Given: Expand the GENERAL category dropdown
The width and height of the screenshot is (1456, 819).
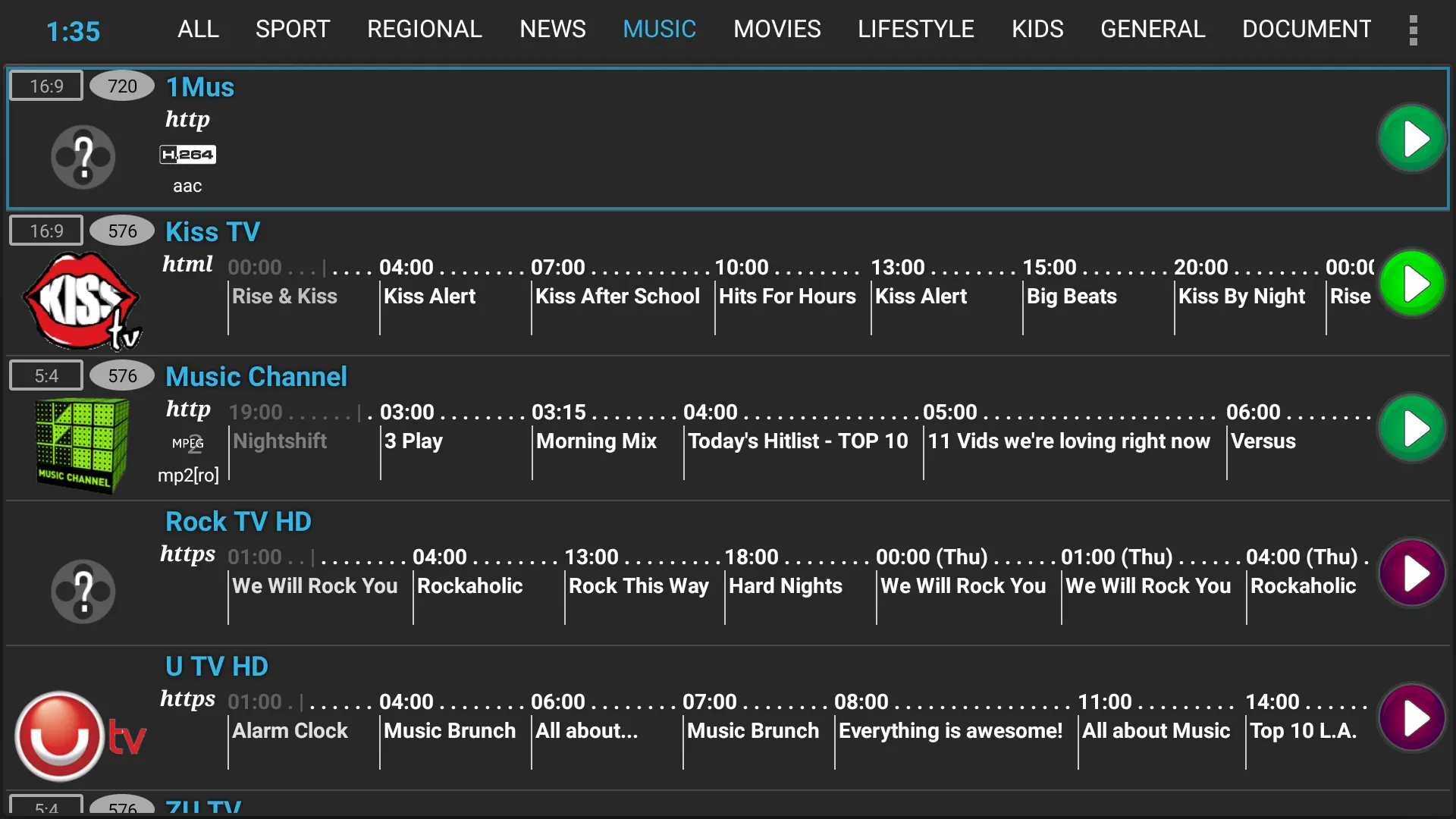Looking at the screenshot, I should tap(1152, 28).
